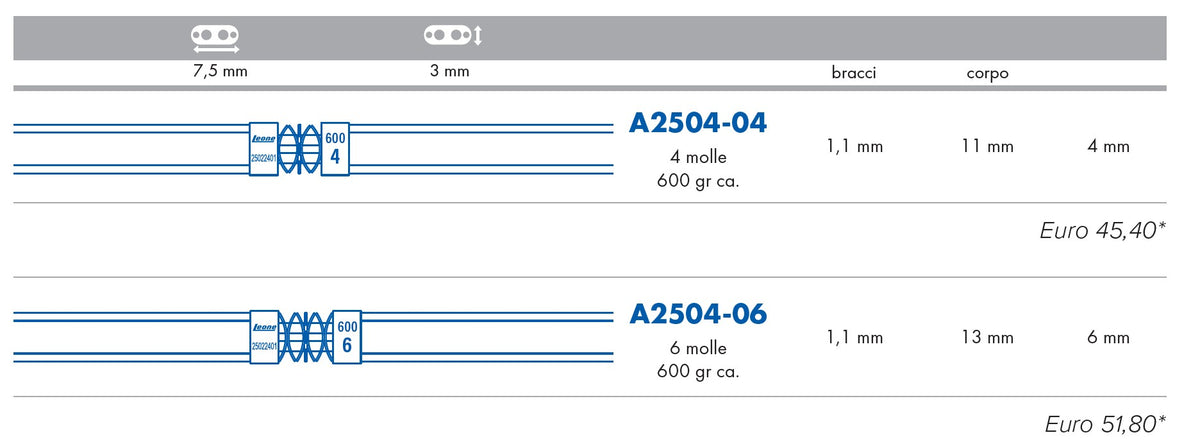Click the "bracci" column header

854,73
